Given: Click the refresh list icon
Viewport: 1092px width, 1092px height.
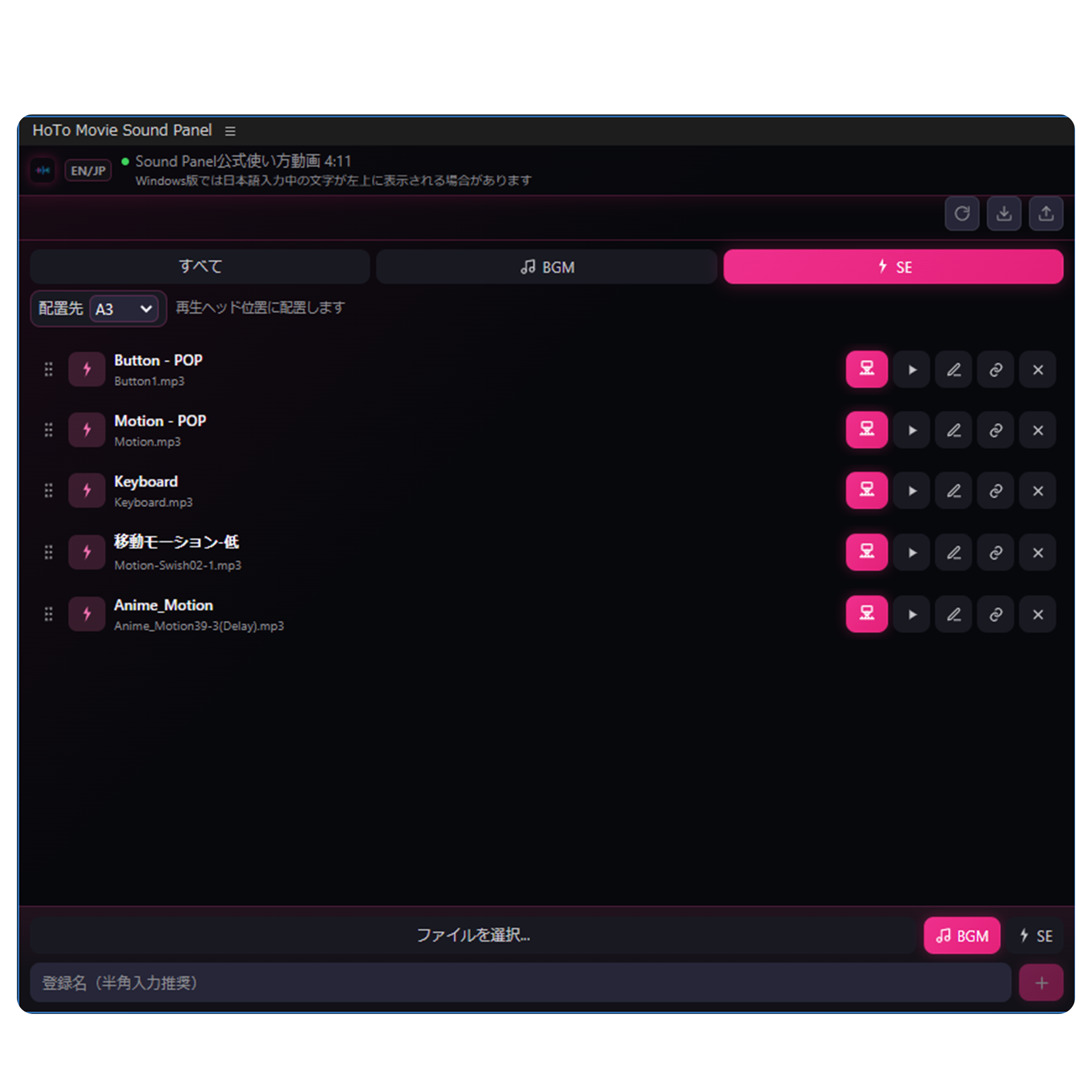Looking at the screenshot, I should click(962, 213).
